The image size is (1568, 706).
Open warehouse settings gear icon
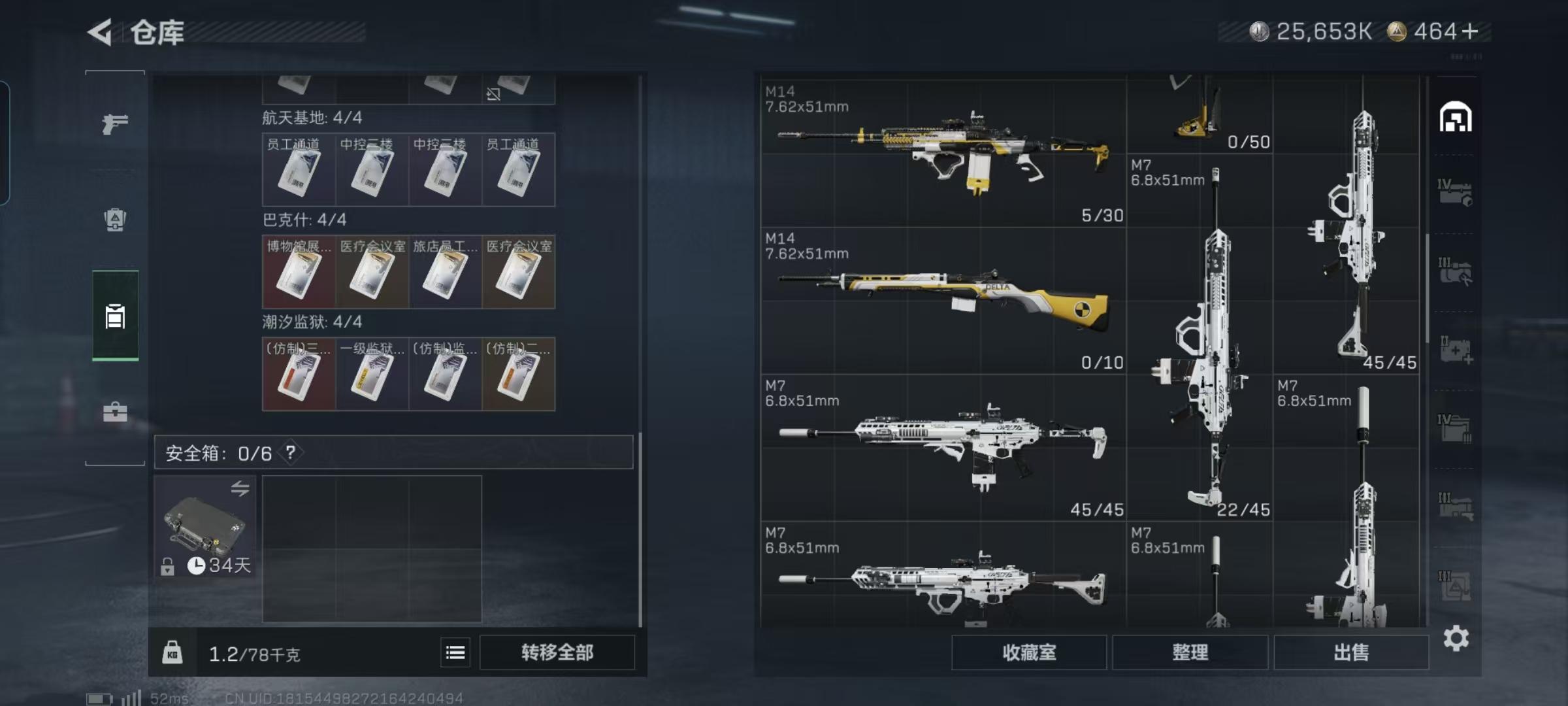[x=1456, y=638]
